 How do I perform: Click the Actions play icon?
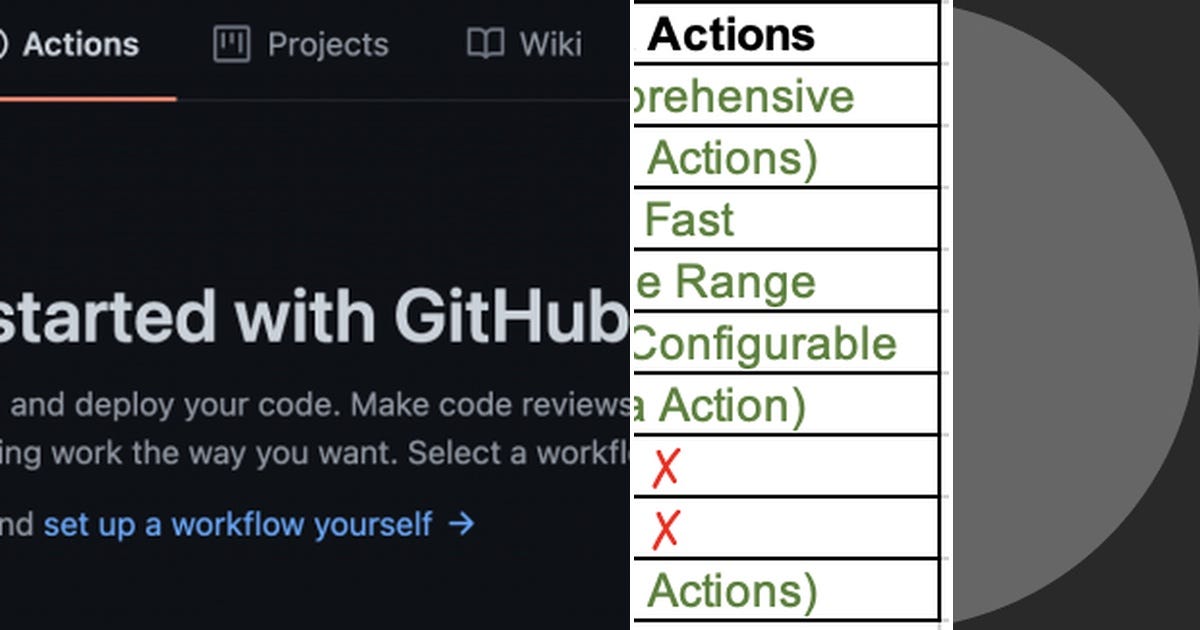[x=8, y=44]
